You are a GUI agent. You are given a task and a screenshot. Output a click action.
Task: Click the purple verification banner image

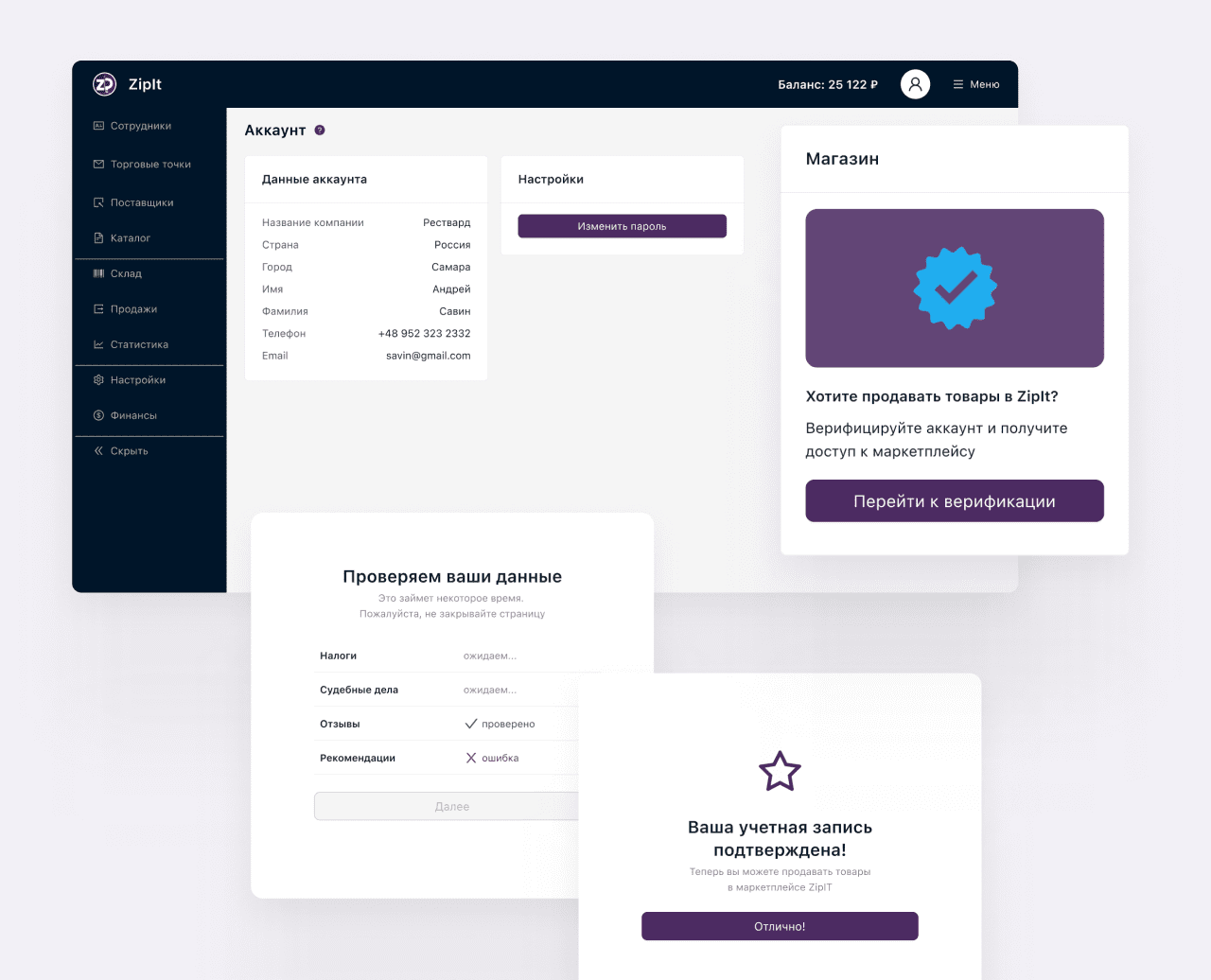(x=955, y=288)
